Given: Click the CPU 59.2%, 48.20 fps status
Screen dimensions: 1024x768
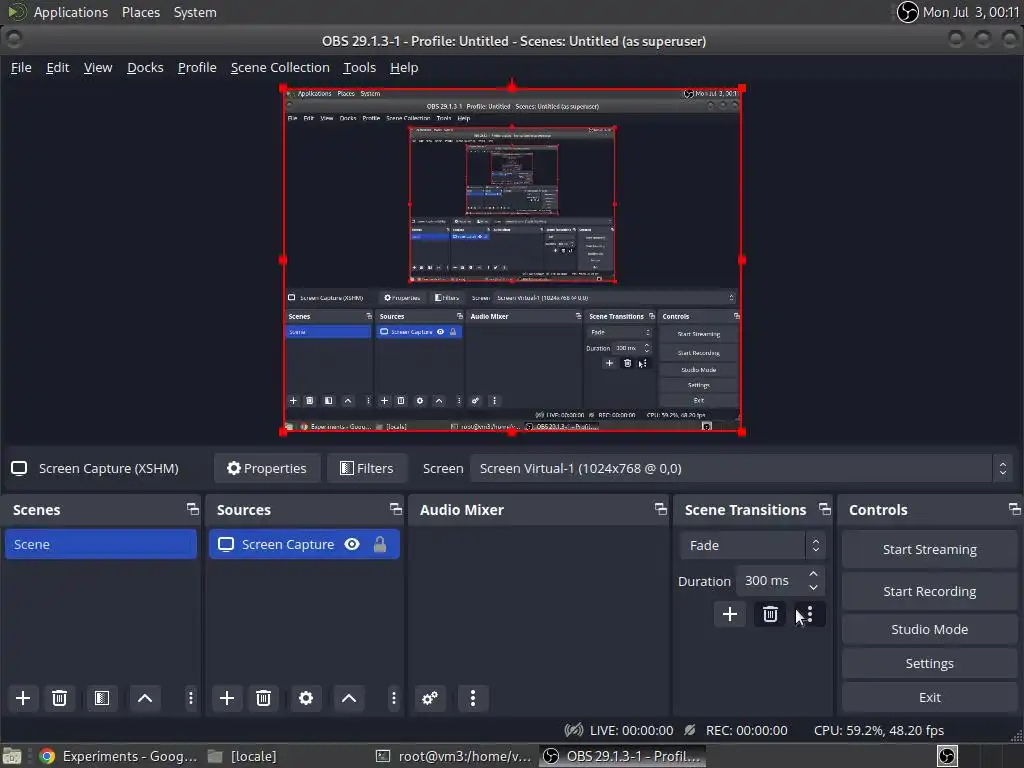Looking at the screenshot, I should pyautogui.click(x=878, y=730).
